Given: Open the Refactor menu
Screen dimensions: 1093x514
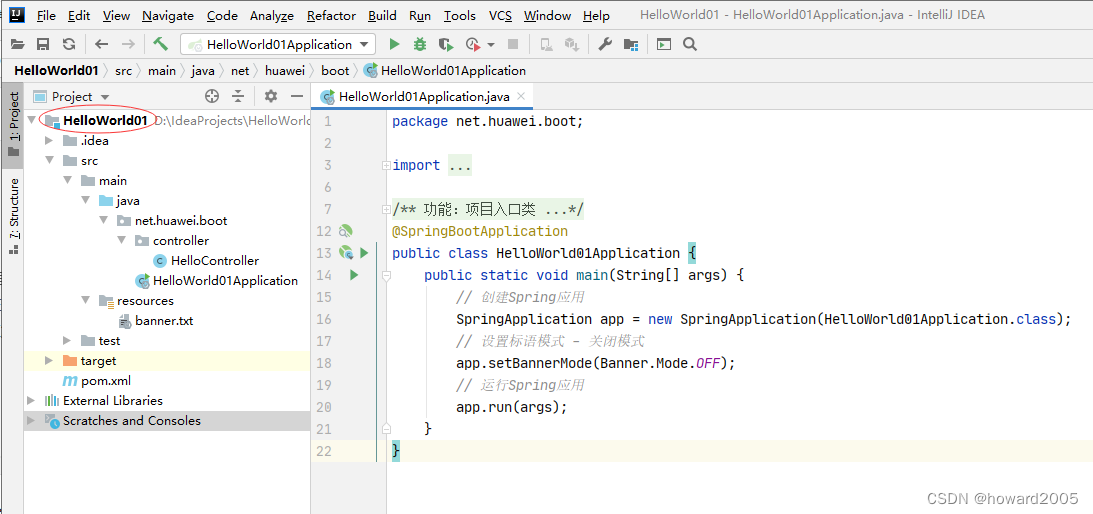Looking at the screenshot, I should pyautogui.click(x=331, y=15).
